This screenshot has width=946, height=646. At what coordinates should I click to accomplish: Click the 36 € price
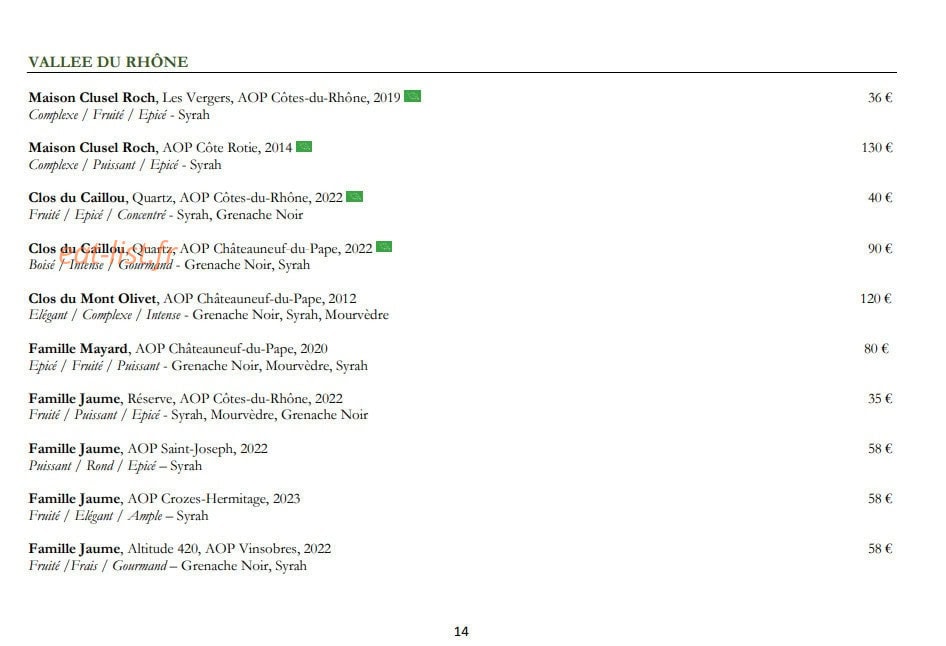(880, 98)
